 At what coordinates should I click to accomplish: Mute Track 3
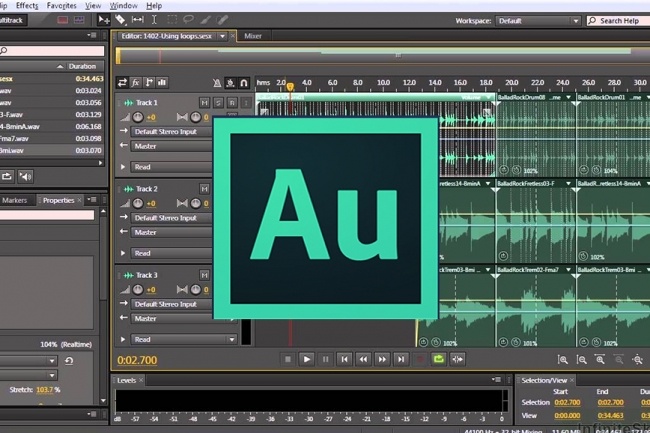pos(204,275)
